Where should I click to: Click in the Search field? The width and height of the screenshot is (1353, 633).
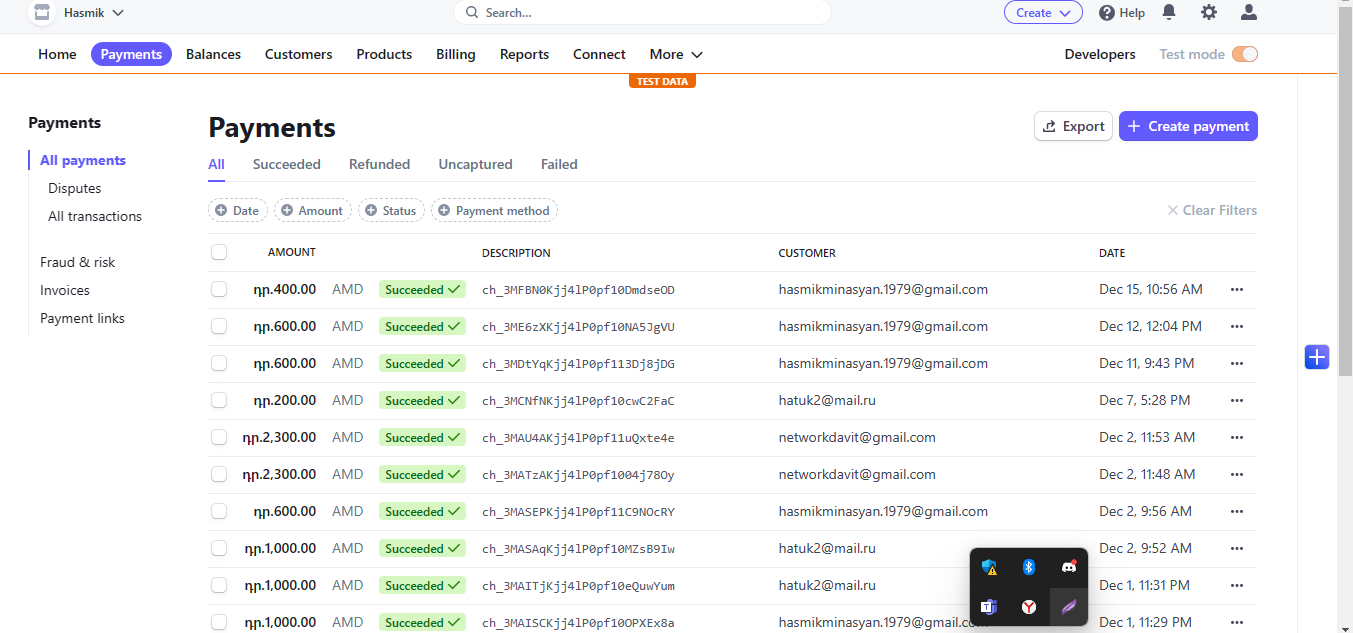click(x=642, y=13)
